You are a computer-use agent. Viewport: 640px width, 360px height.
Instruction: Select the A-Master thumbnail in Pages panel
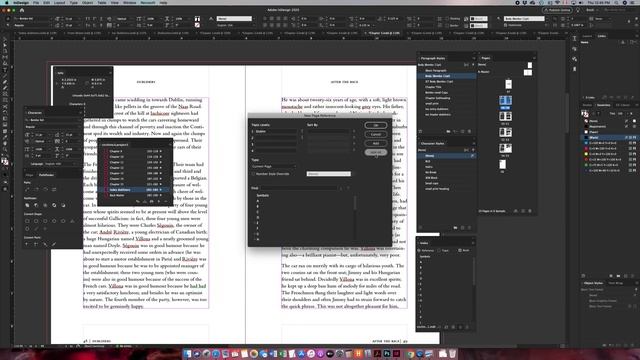tap(527, 73)
